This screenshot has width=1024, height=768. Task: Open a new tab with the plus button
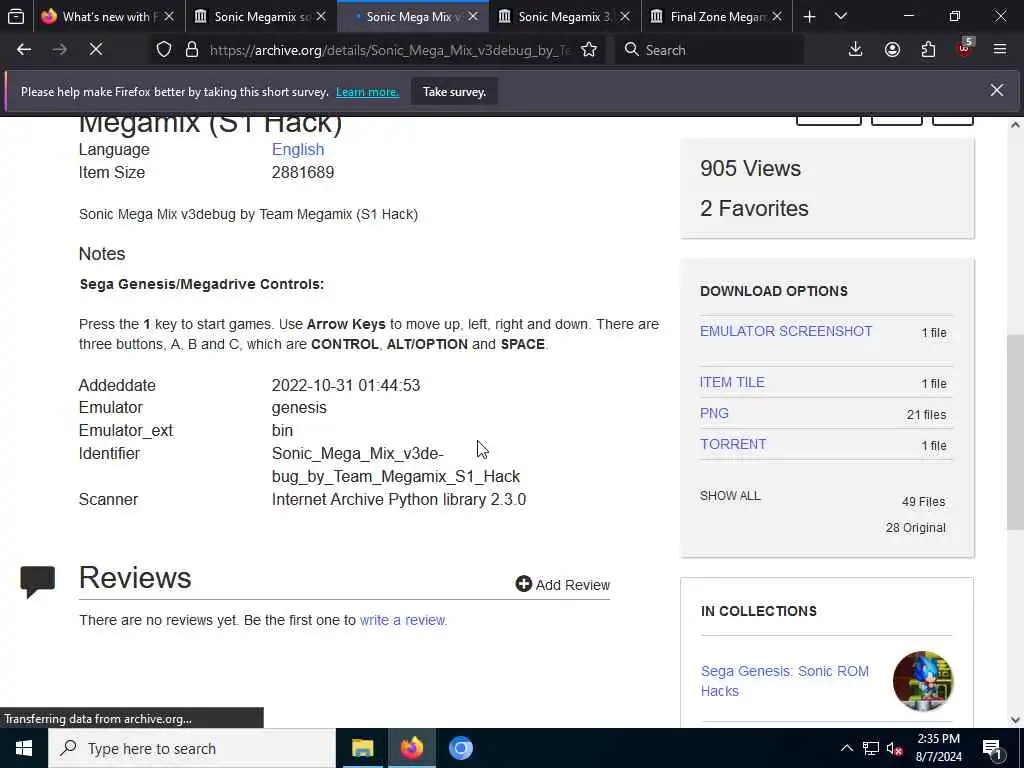(x=809, y=16)
